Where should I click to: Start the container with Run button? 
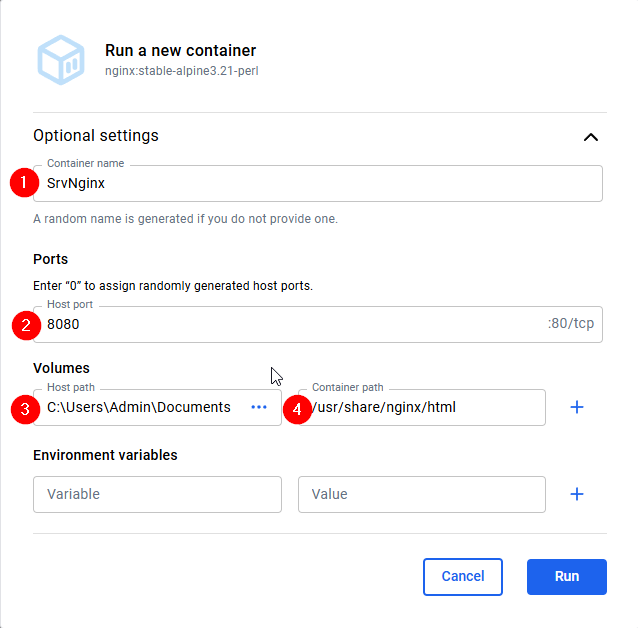click(x=566, y=576)
